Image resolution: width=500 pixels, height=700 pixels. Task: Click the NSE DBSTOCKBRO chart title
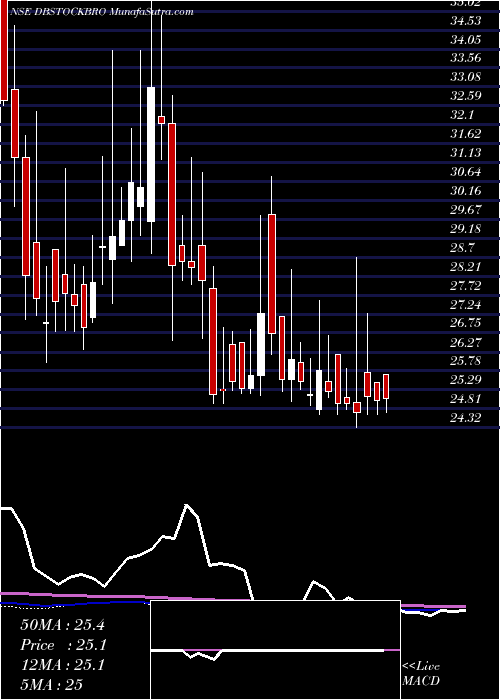(x=101, y=12)
